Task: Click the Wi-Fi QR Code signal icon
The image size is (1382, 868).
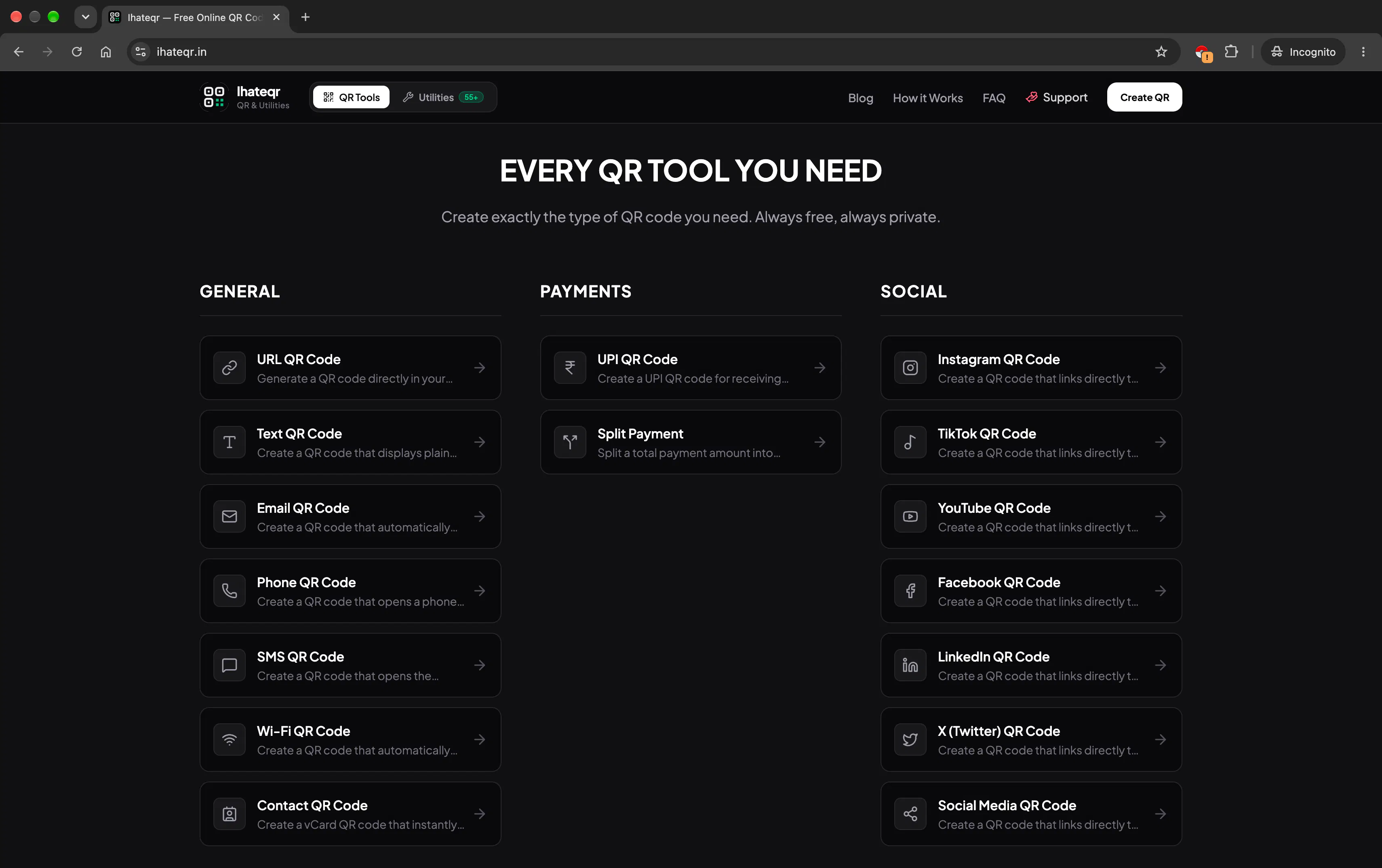Action: 230,739
